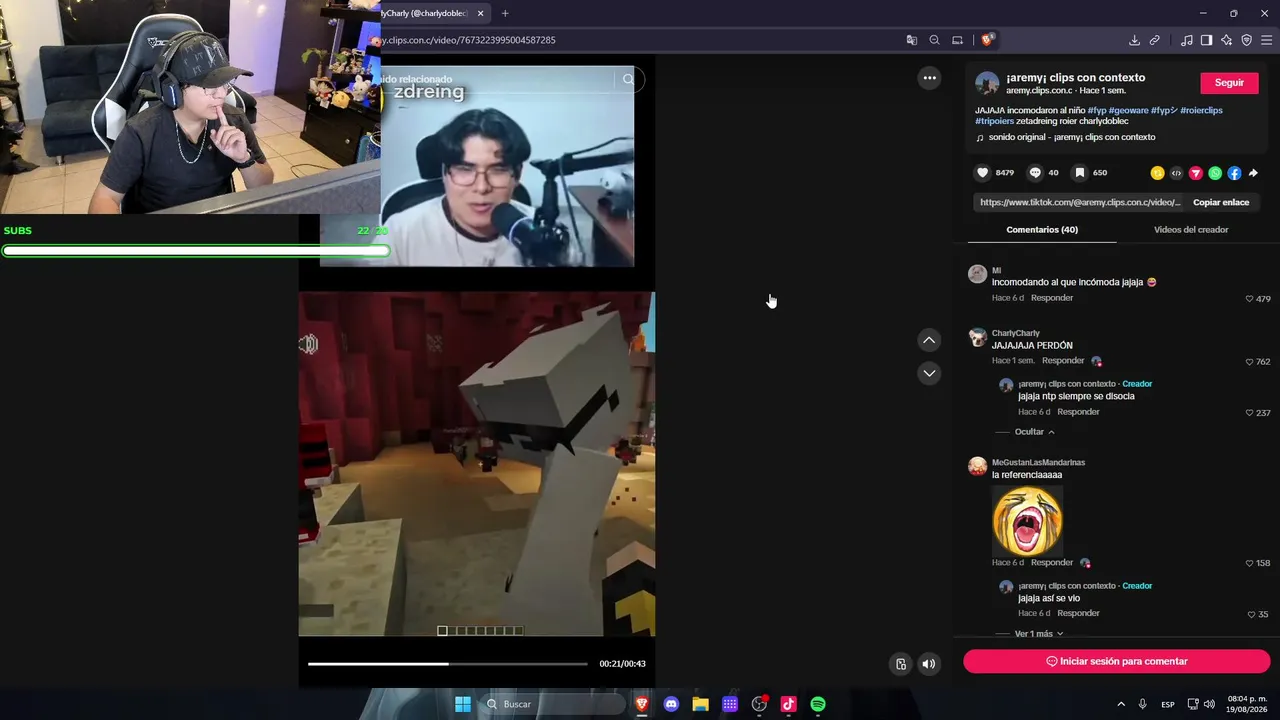
Task: Click the taskbar Buscar search box
Action: 553,704
